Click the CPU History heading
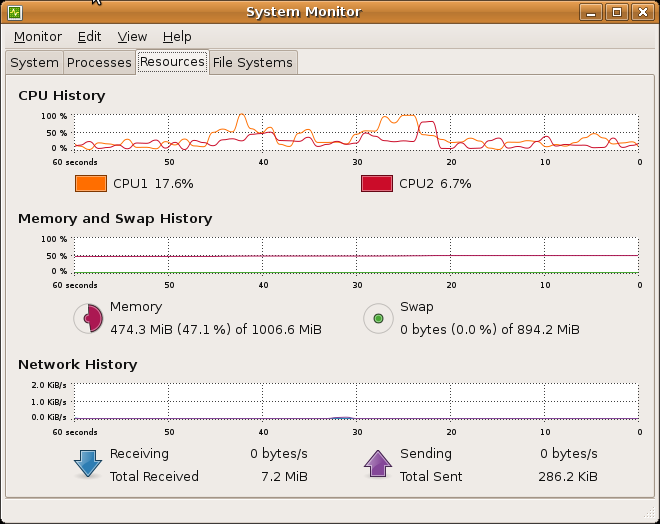Image resolution: width=660 pixels, height=524 pixels. 62,96
